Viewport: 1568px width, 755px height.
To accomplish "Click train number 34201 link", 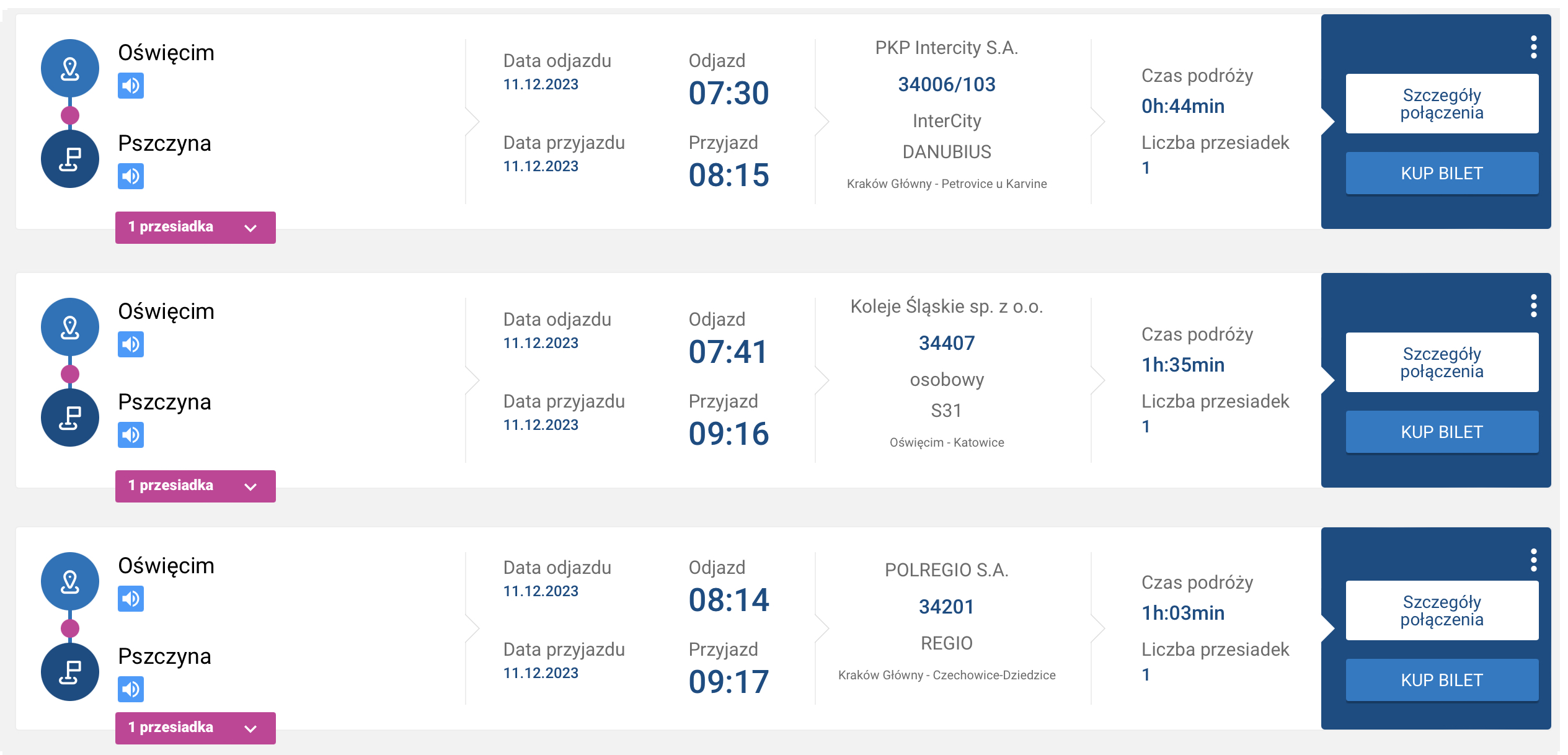I will tap(946, 607).
